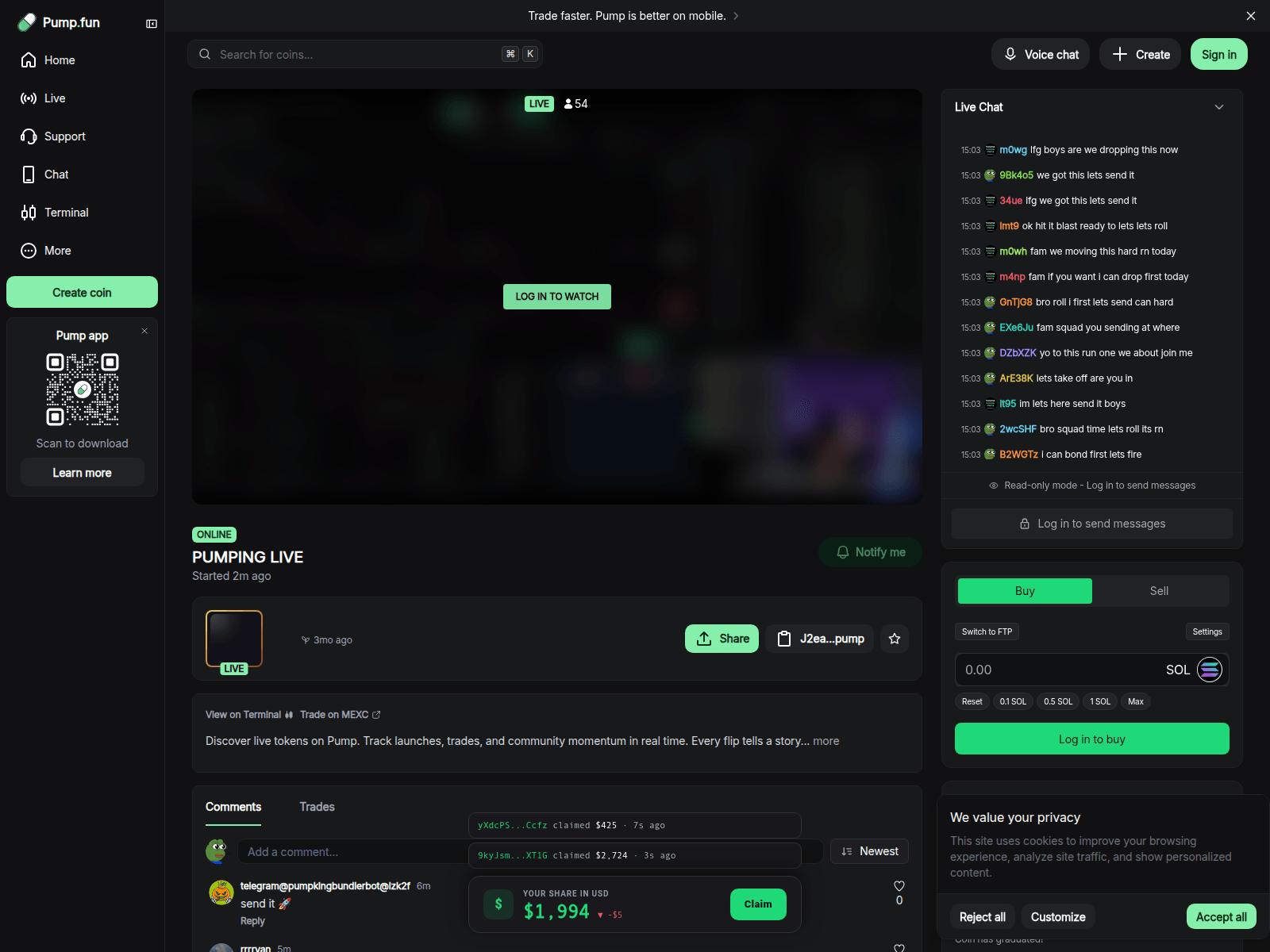Choose 0.1 SOL preset
The width and height of the screenshot is (1270, 952).
[1013, 701]
